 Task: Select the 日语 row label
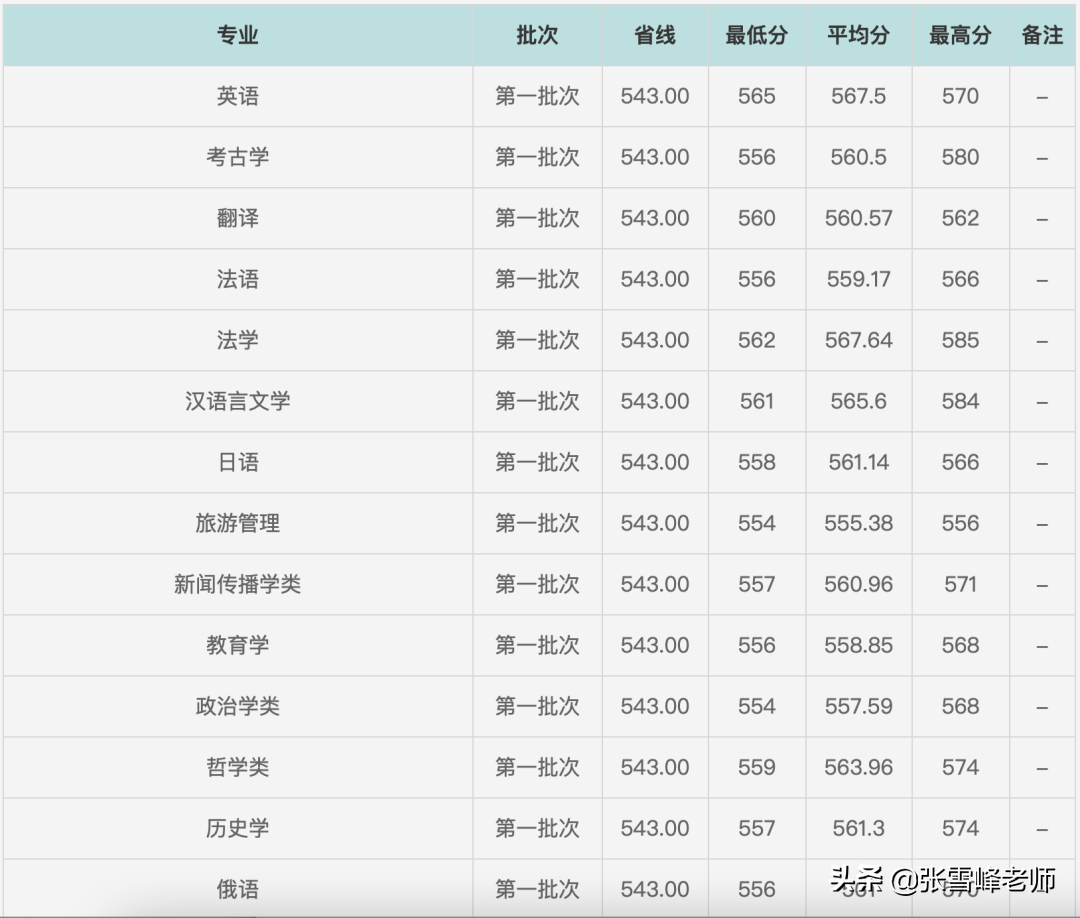(236, 462)
